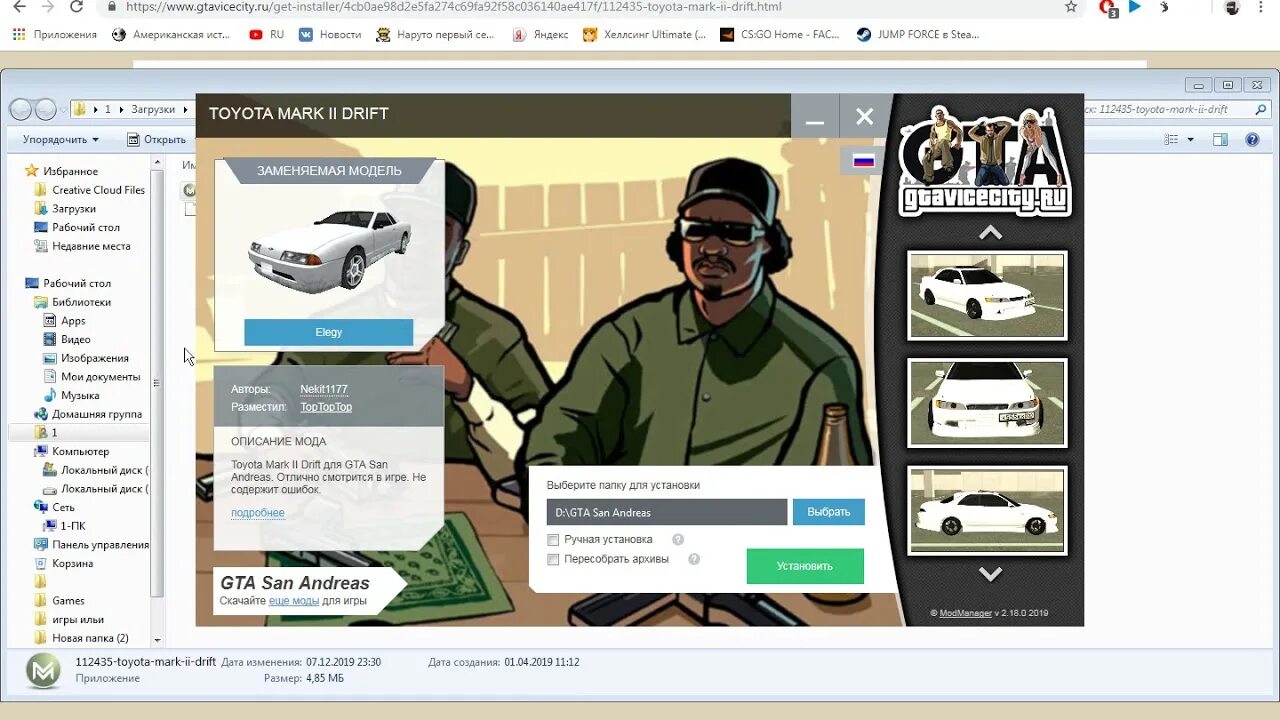Select Загрузки in the breadcrumb path
The image size is (1280, 720).
(x=153, y=110)
